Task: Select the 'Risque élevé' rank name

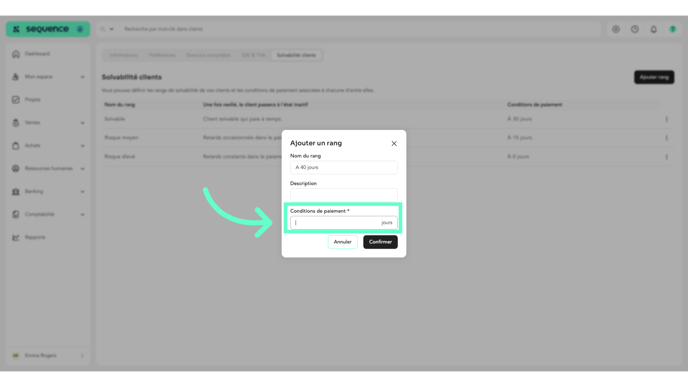Action: point(120,157)
